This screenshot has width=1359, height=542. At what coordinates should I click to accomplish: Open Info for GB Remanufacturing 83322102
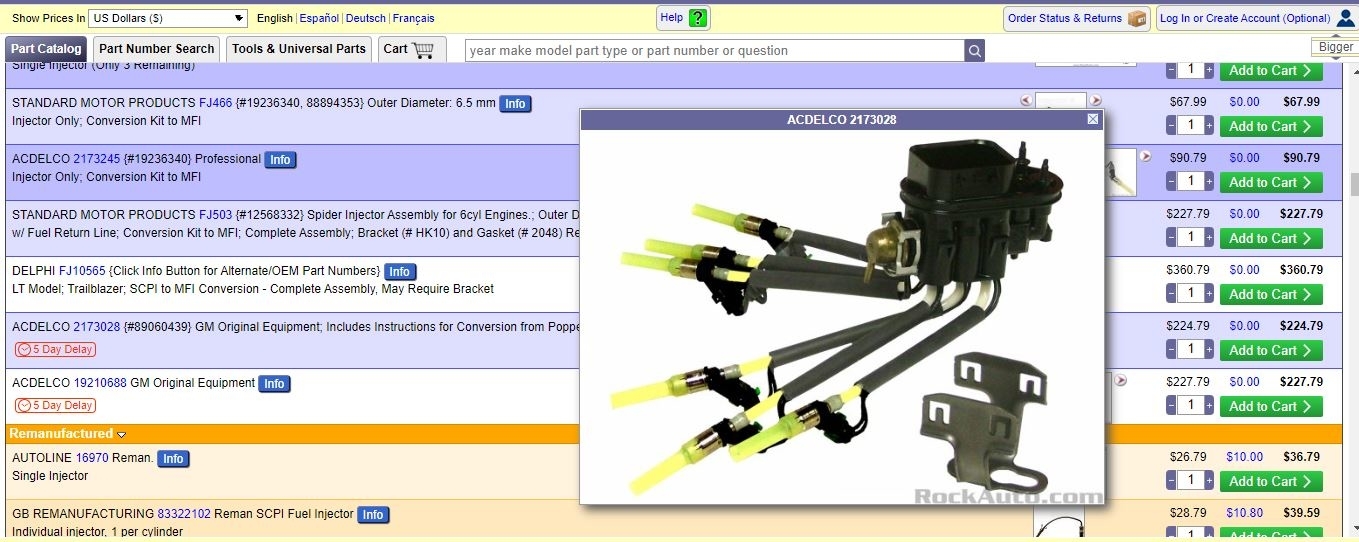[x=373, y=515]
